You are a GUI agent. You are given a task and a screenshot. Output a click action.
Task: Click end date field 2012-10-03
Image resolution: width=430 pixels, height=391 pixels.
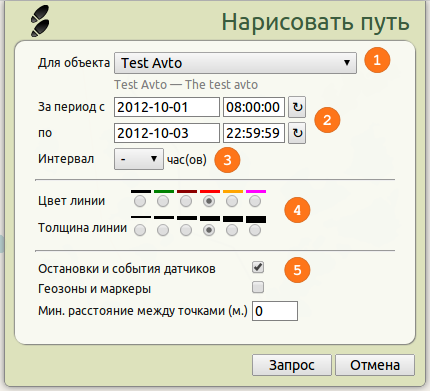pos(167,133)
